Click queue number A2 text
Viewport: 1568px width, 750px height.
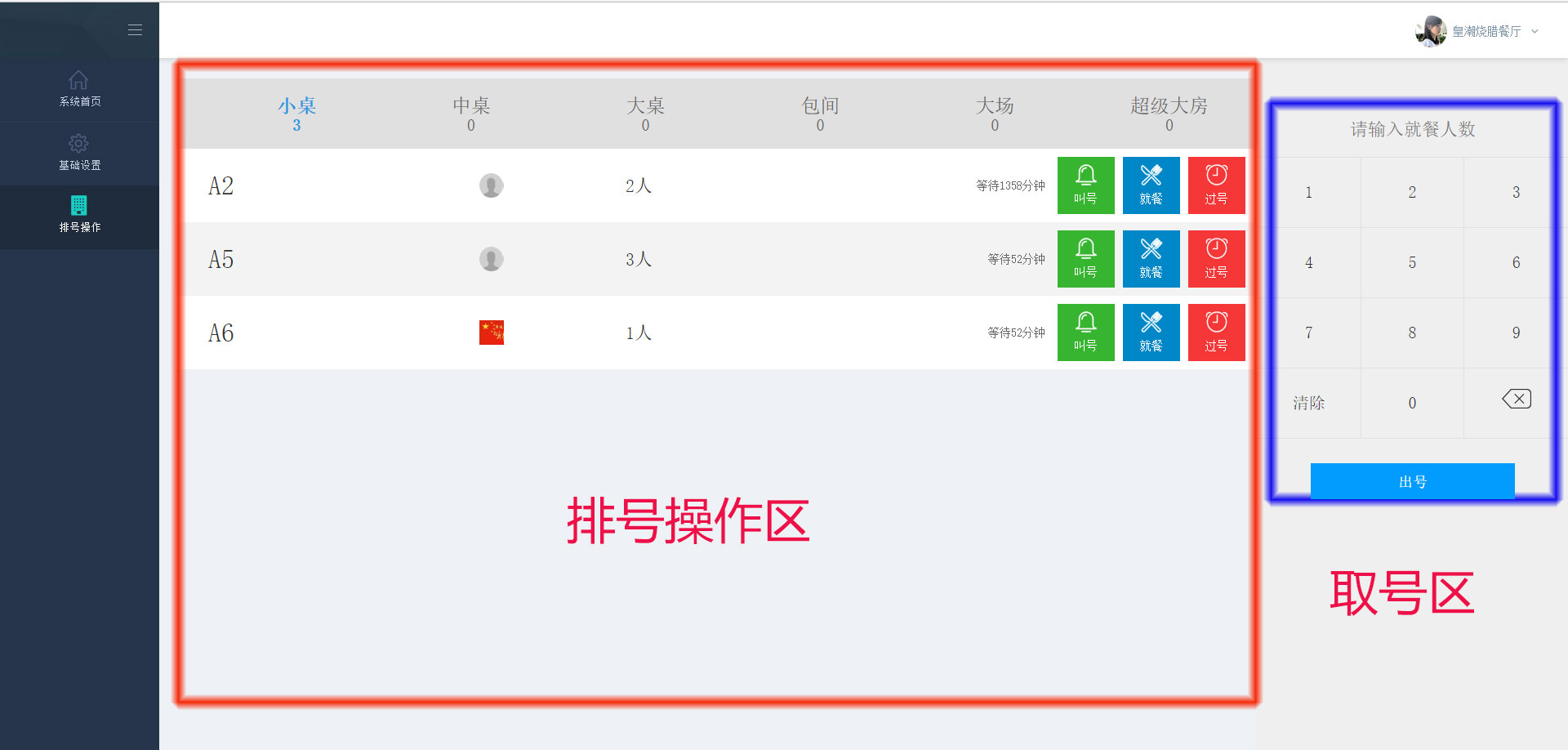point(220,186)
